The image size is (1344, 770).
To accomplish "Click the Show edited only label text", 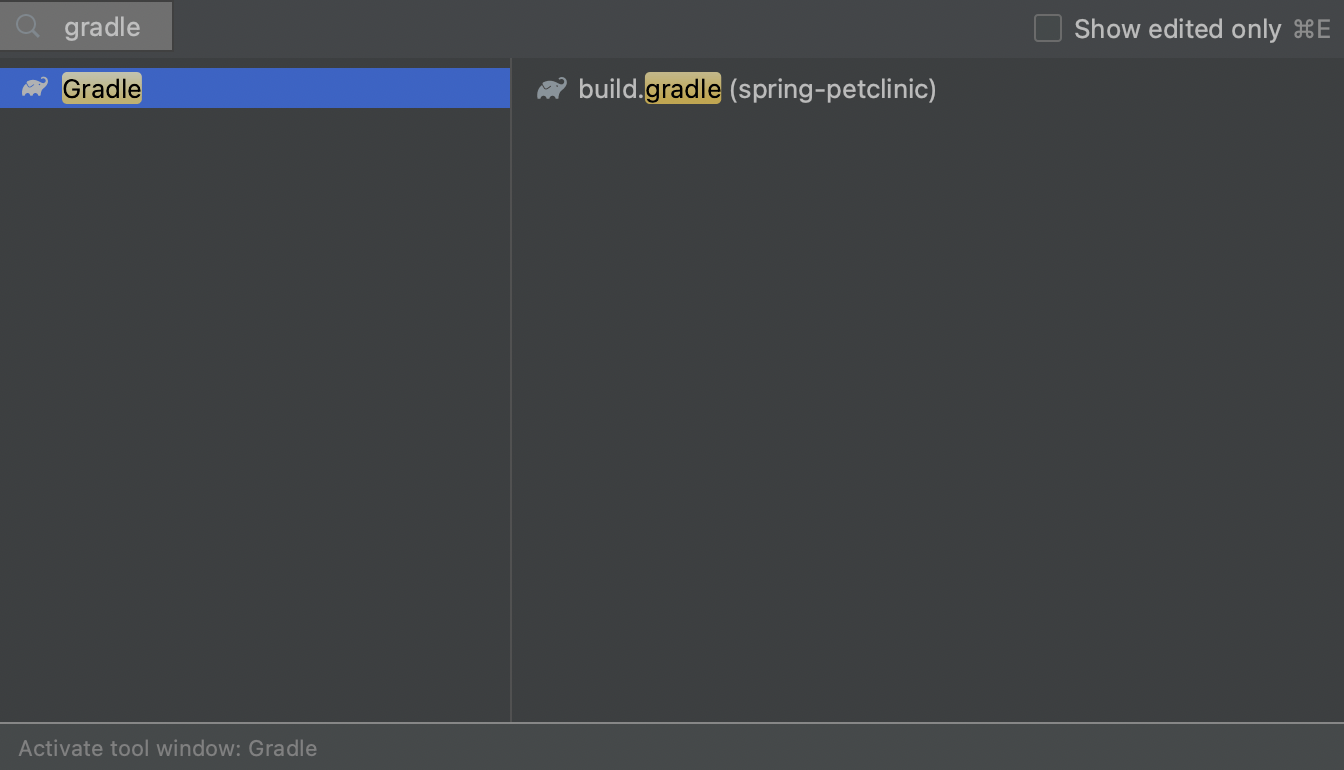I will 1178,28.
